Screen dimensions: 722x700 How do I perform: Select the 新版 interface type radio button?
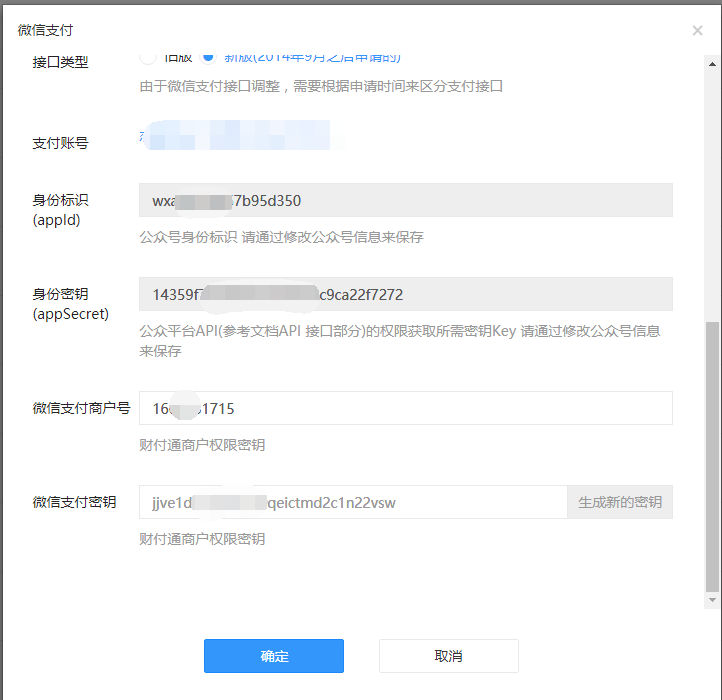(208, 58)
